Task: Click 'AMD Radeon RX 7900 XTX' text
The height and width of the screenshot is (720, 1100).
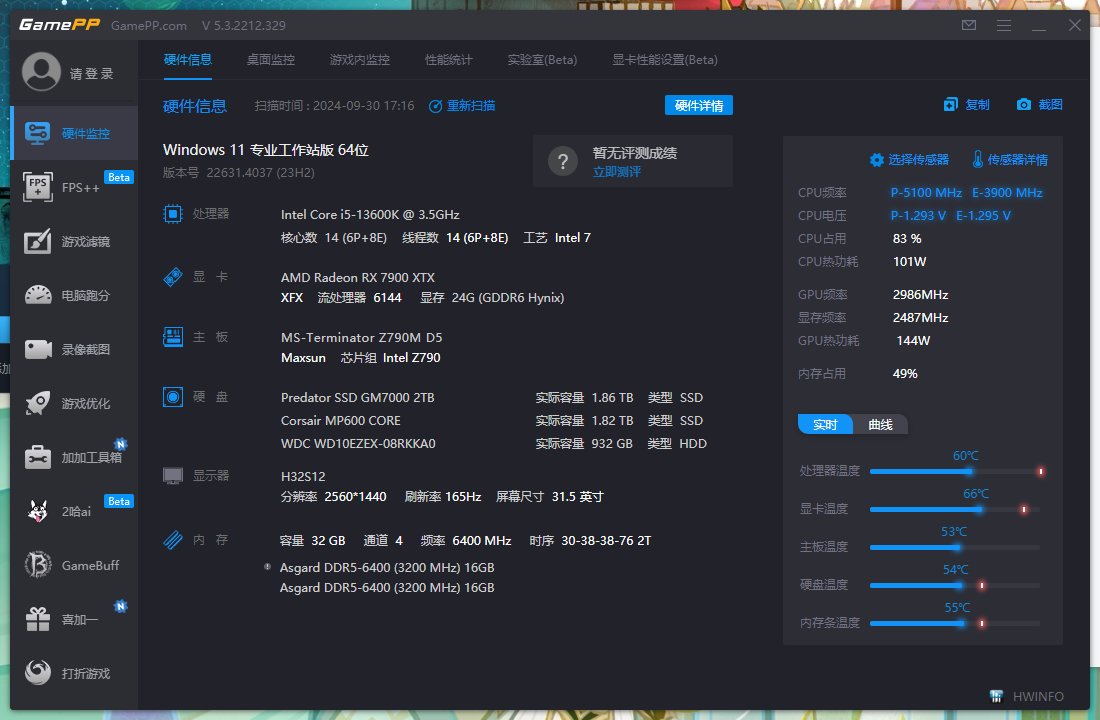Action: (x=358, y=277)
